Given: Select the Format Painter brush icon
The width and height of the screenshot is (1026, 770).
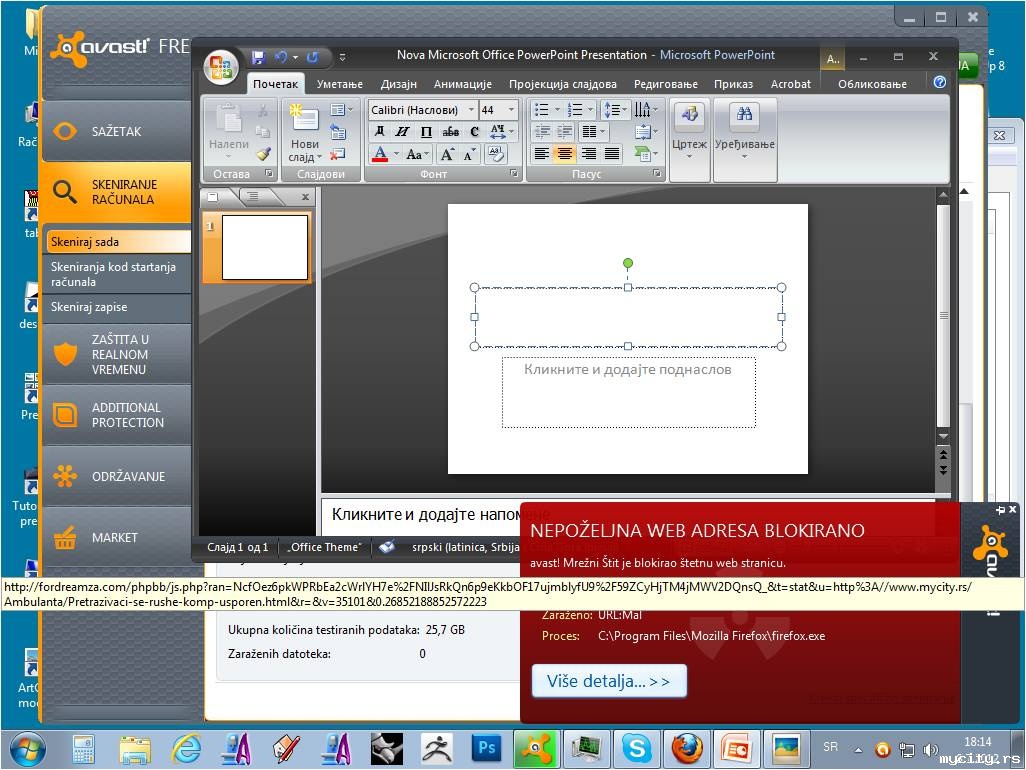Looking at the screenshot, I should click(263, 154).
